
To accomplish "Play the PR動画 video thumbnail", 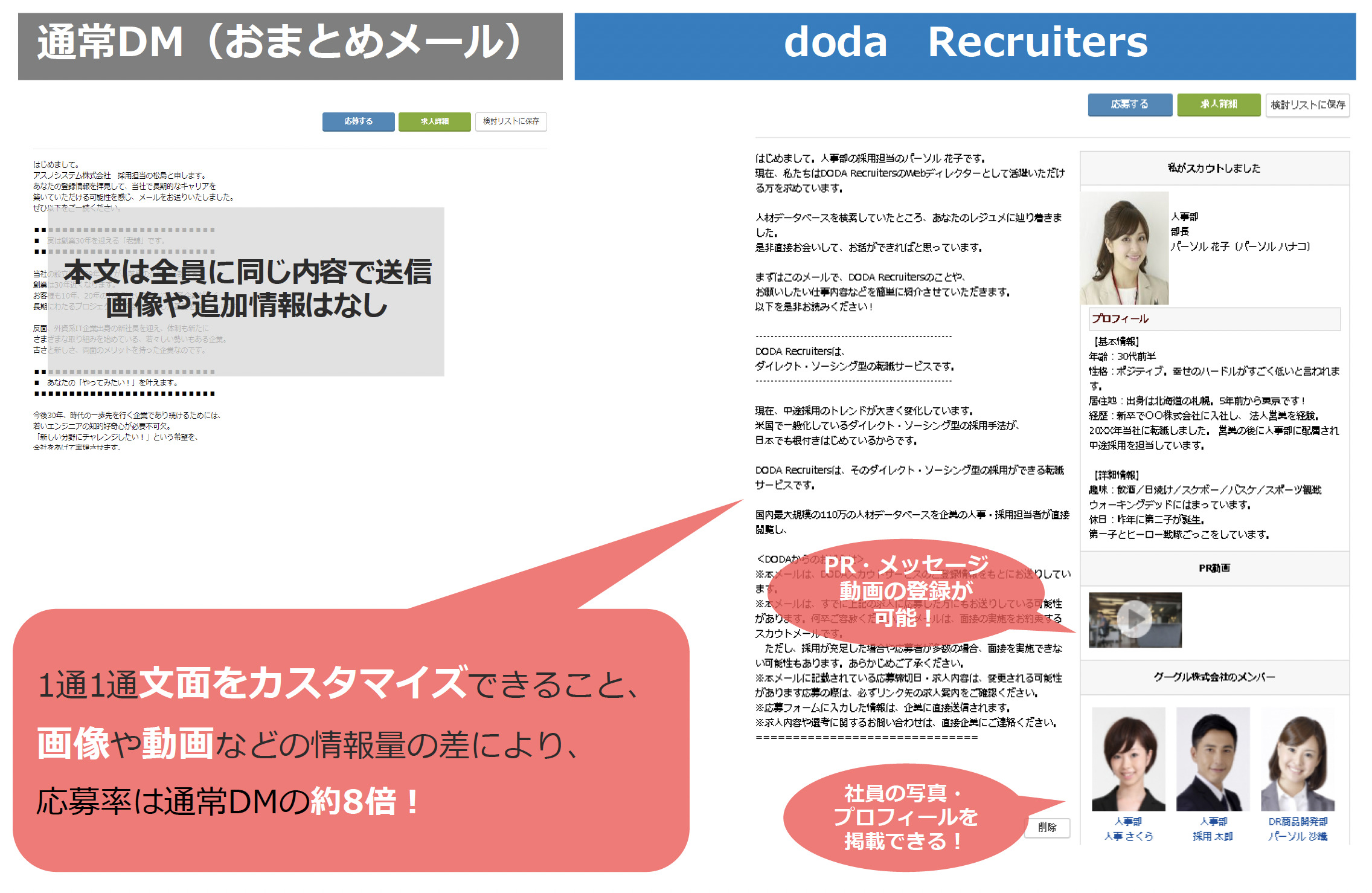I will (1135, 619).
